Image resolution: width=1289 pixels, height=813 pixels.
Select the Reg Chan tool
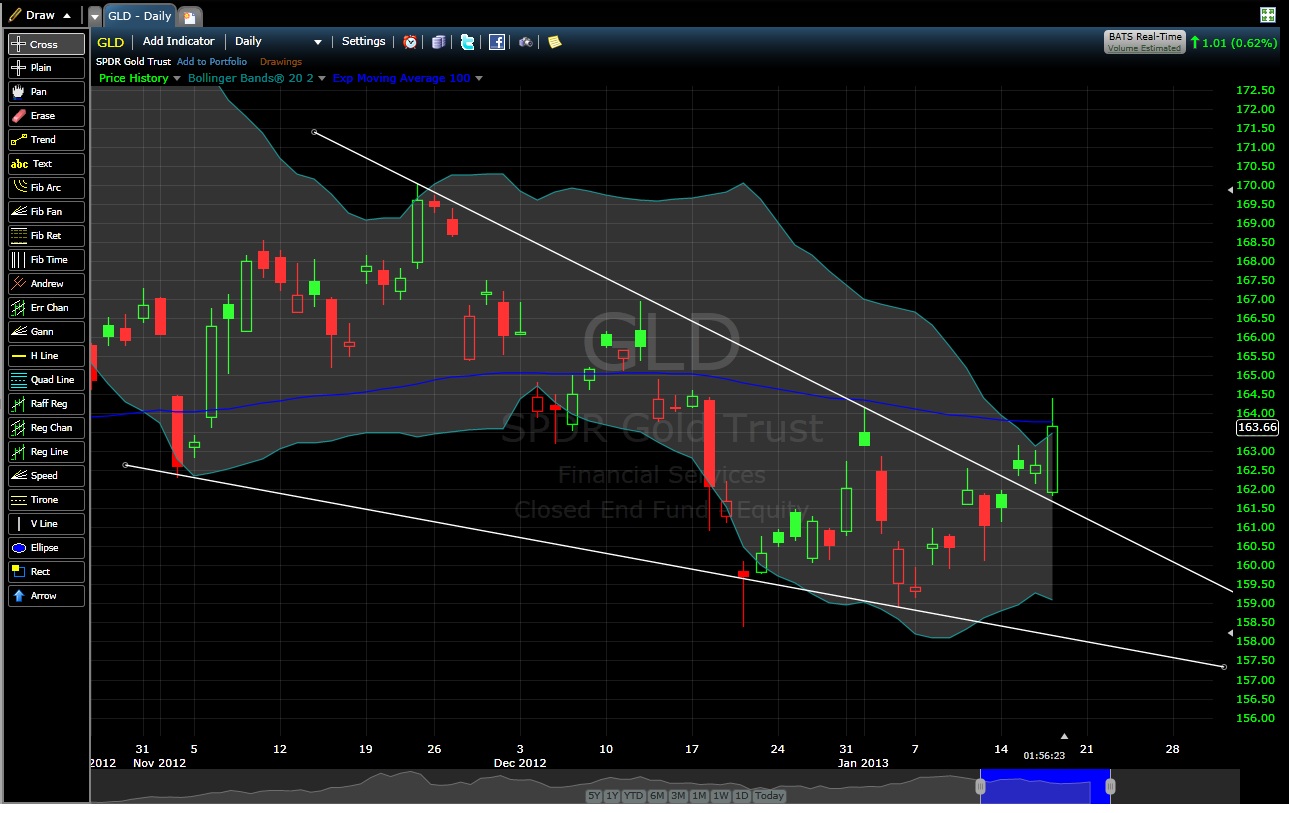pos(46,428)
